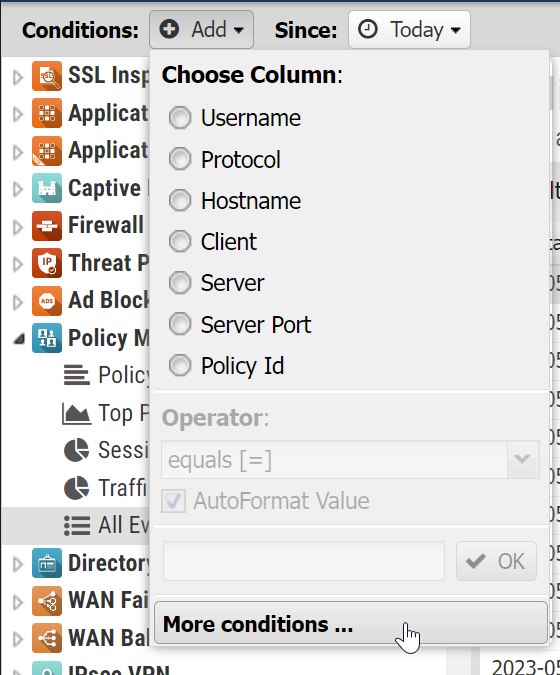Click the Directory Connector icon
The height and width of the screenshot is (675, 560).
46,563
